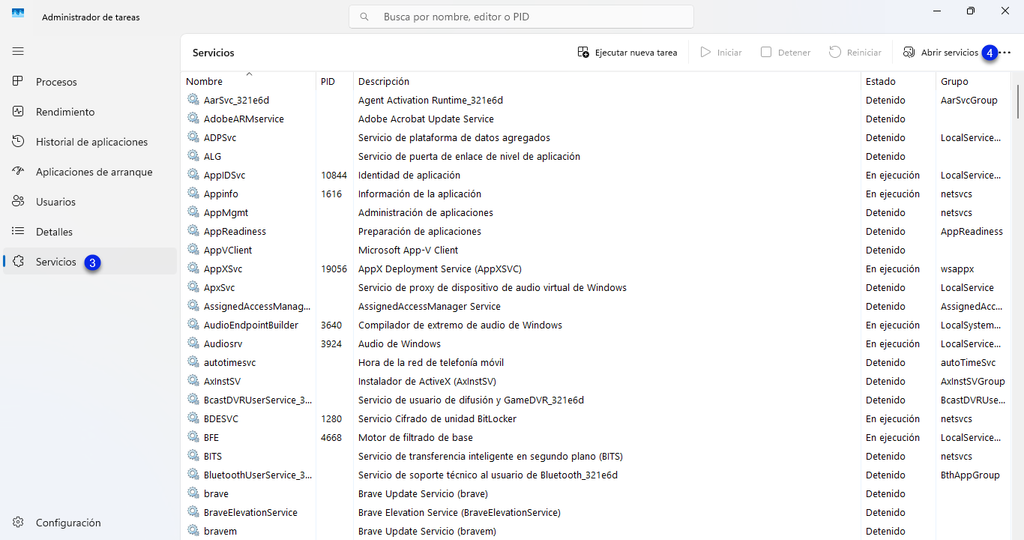
Task: Click the vertical scrollbar of services list
Action: pos(1017,101)
